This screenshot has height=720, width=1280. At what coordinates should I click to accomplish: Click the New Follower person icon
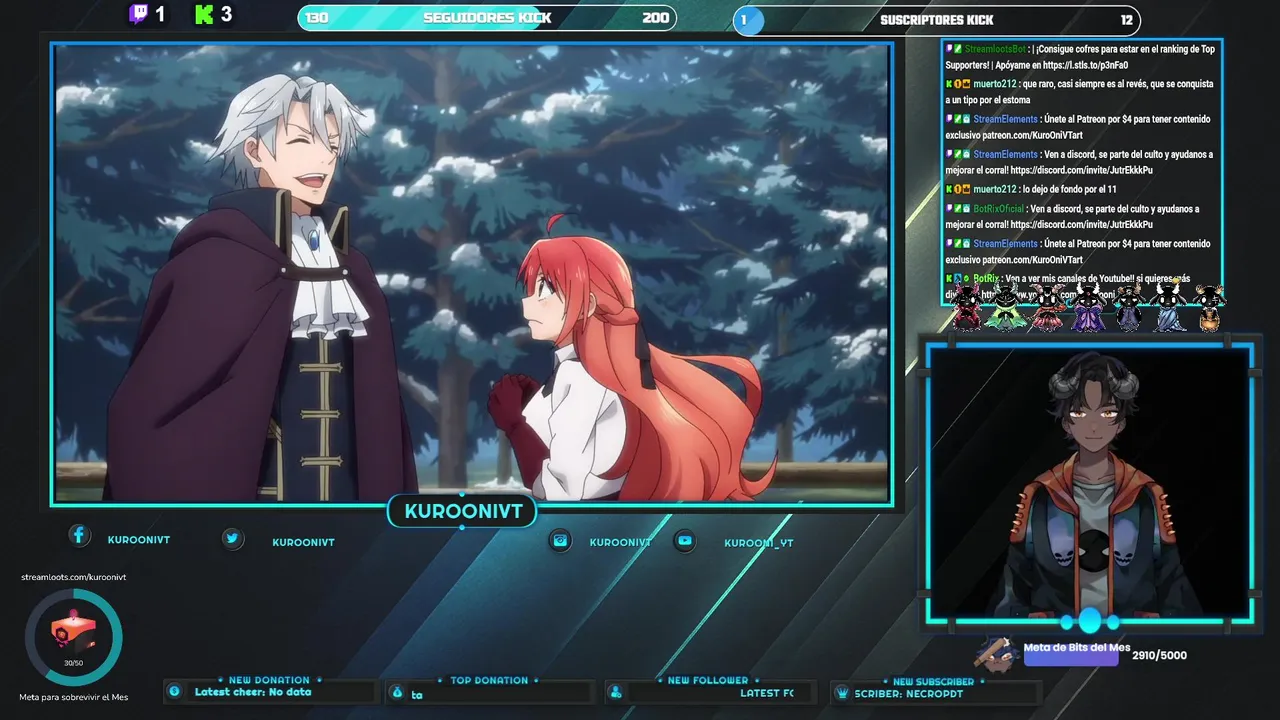tap(616, 693)
